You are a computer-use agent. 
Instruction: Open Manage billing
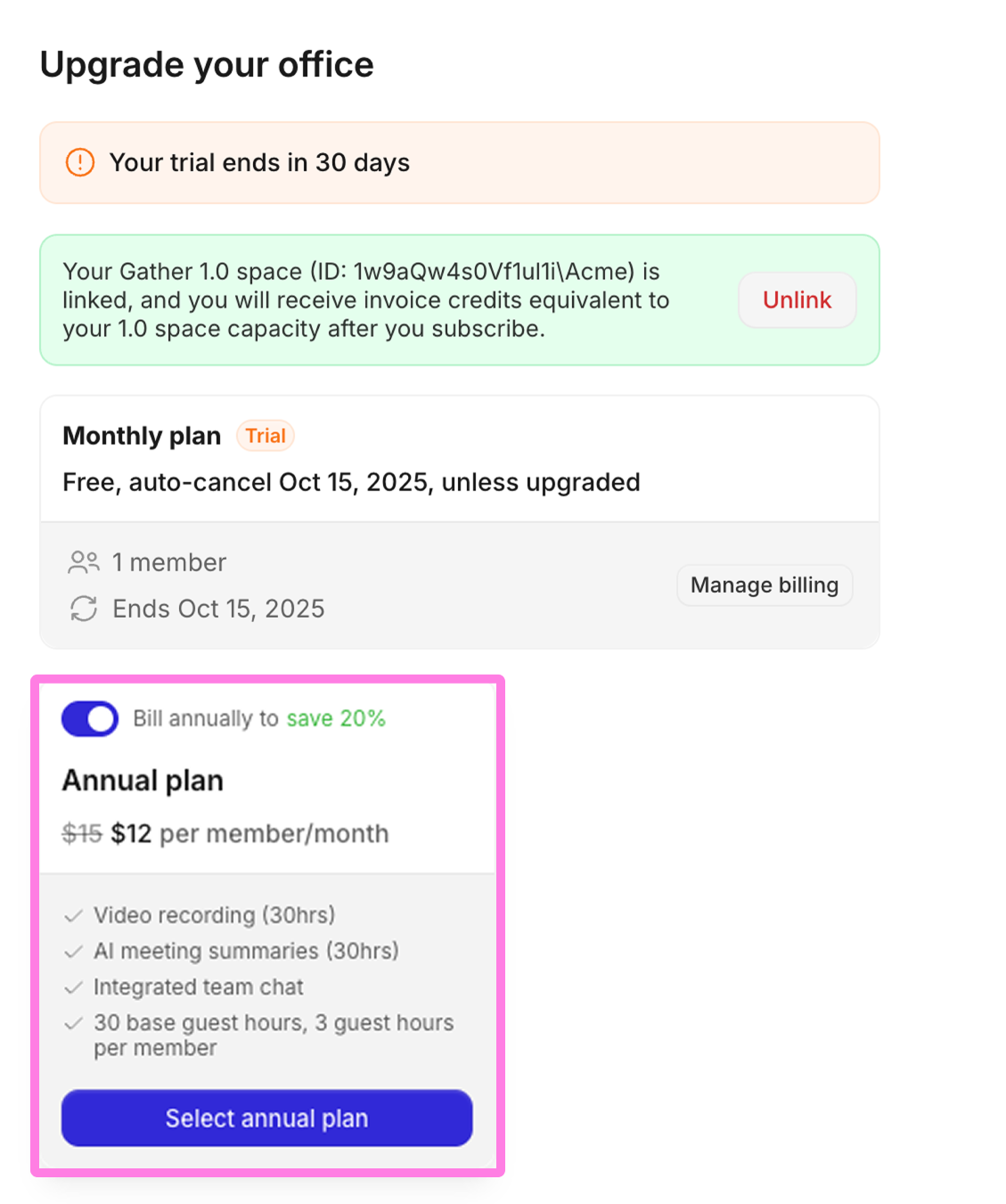764,585
